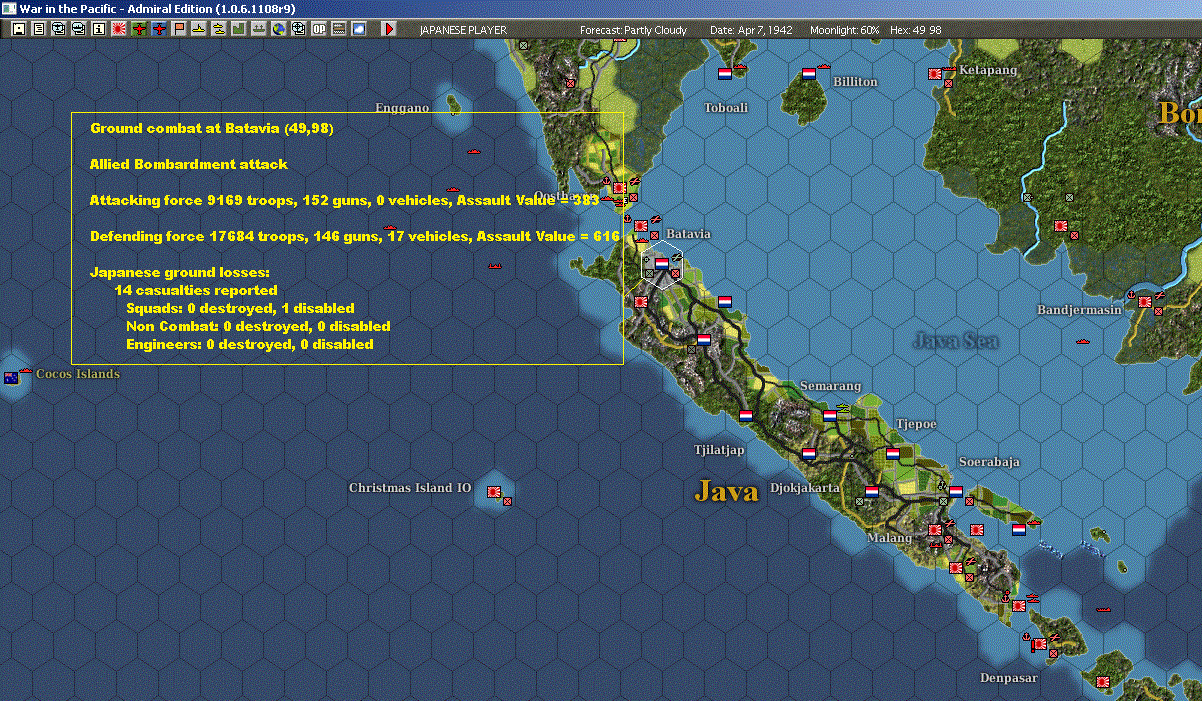
Task: Click the OP toolbar button
Action: click(318, 29)
